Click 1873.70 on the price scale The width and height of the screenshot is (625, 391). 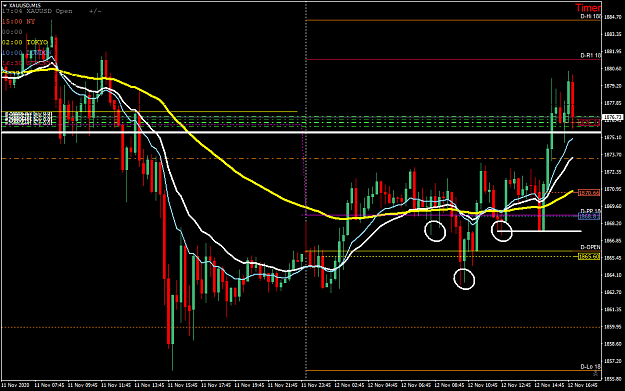[613, 155]
